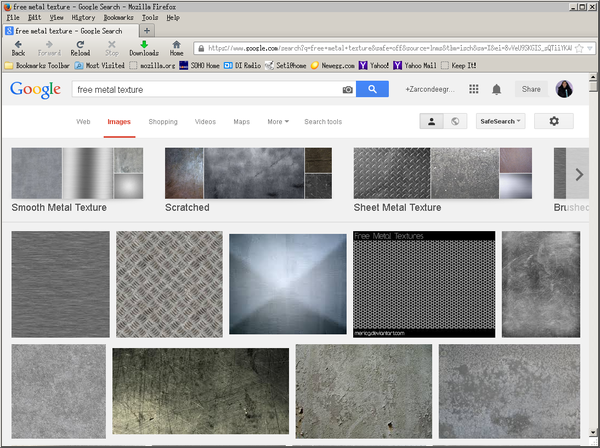Image resolution: width=600 pixels, height=448 pixels.
Task: Click the Share button
Action: click(531, 89)
